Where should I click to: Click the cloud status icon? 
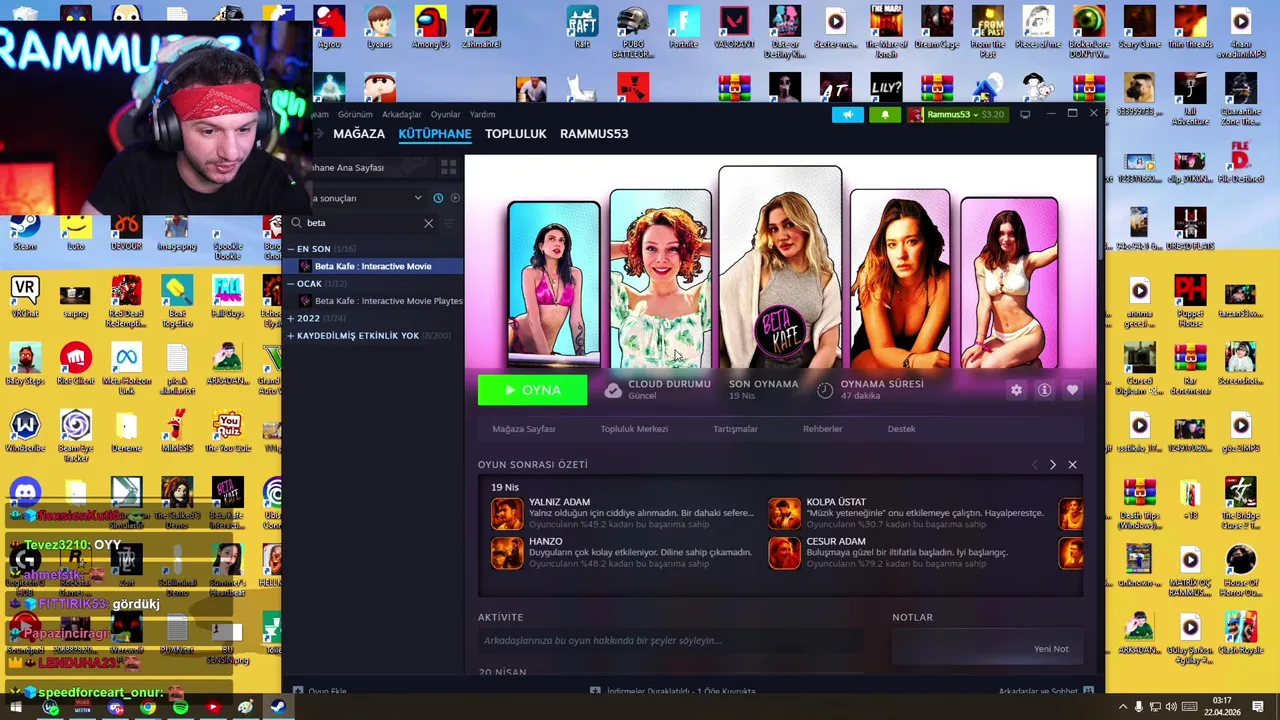[613, 390]
